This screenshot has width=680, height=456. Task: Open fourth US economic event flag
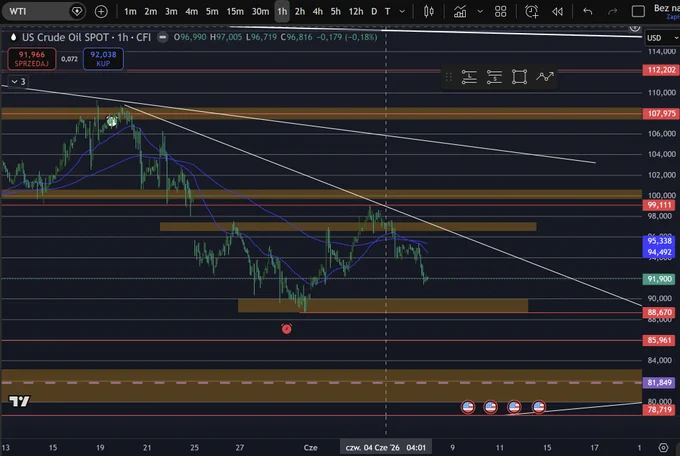(539, 407)
